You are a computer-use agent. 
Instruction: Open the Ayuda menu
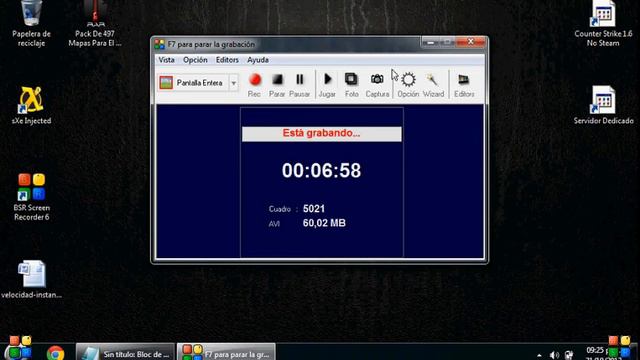point(258,60)
